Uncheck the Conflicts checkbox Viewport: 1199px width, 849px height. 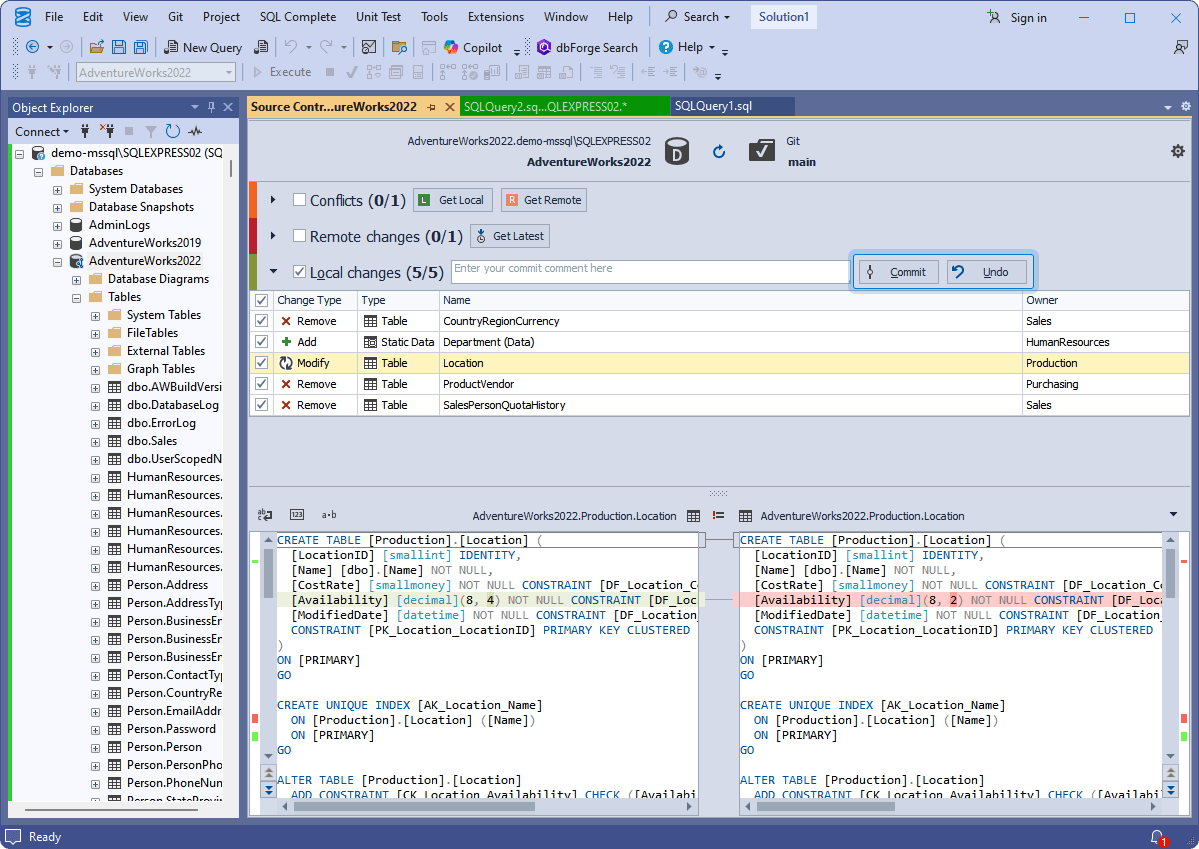[x=298, y=199]
